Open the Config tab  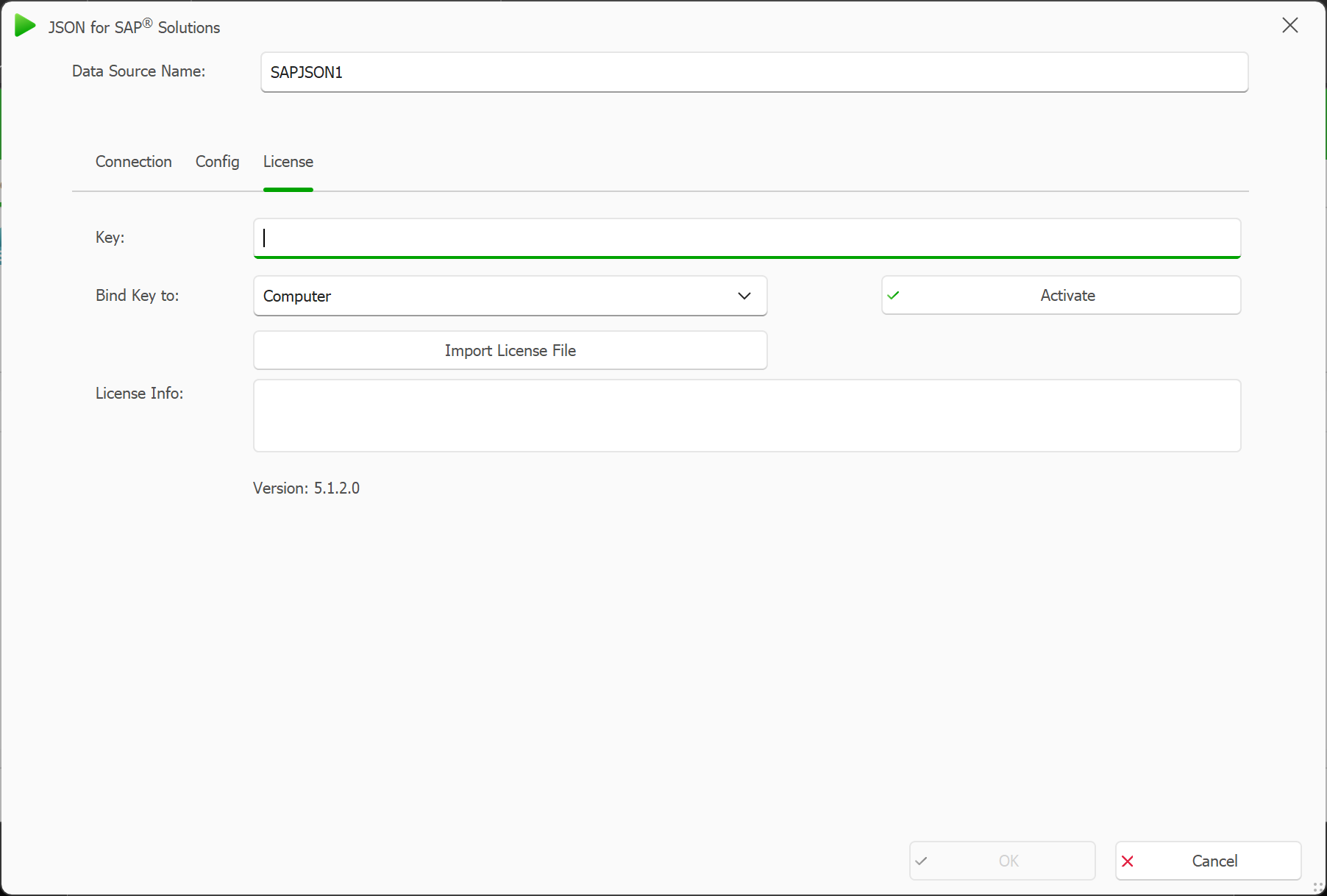pyautogui.click(x=218, y=162)
